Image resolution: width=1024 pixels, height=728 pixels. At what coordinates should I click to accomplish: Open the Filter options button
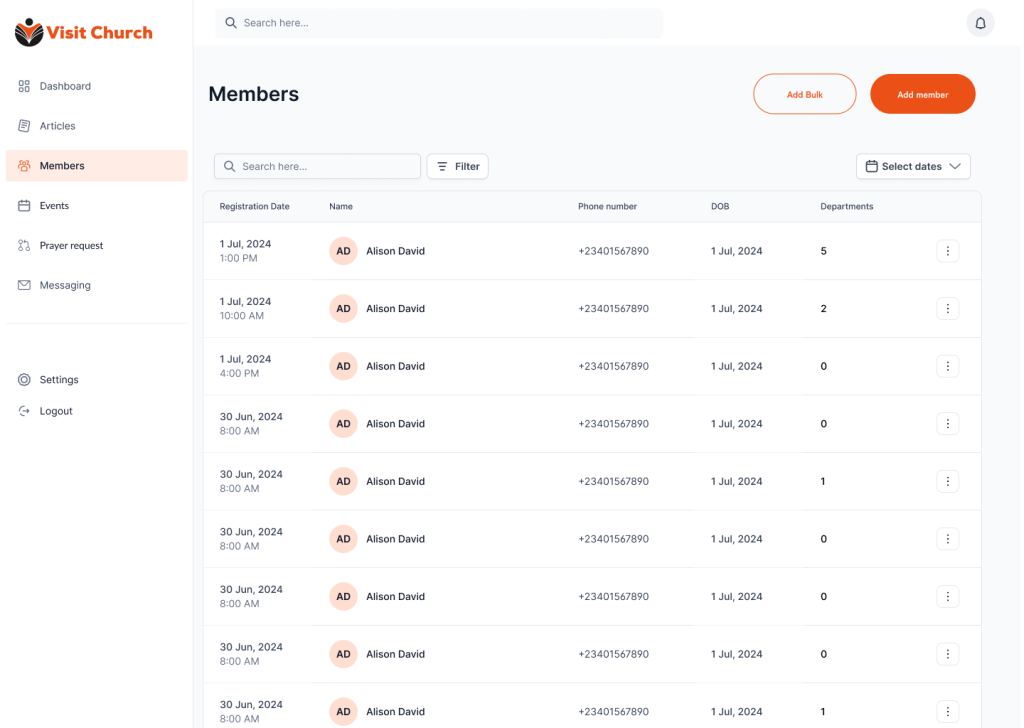pyautogui.click(x=457, y=166)
